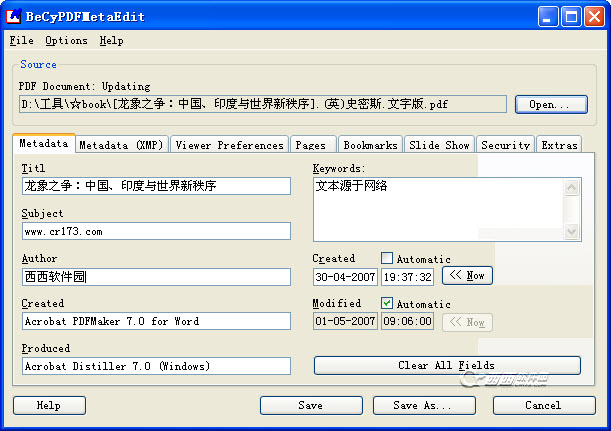The image size is (611, 431).
Task: Click the Subject field with www.cr173.com
Action: (x=156, y=231)
